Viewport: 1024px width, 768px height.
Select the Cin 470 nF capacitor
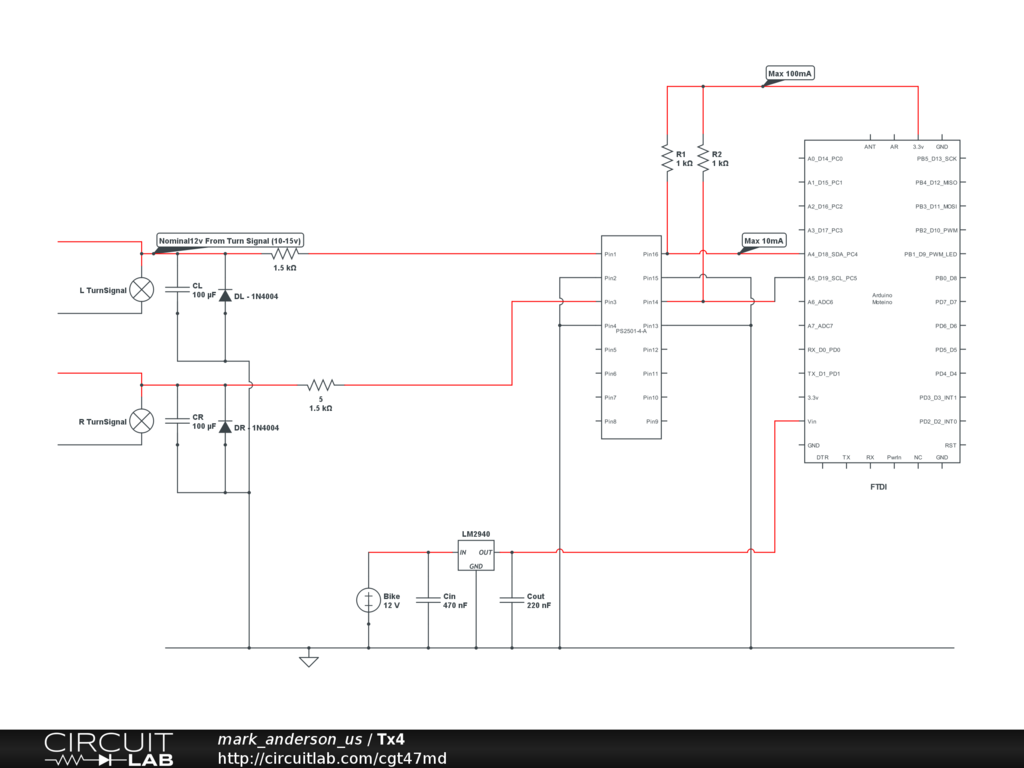point(428,600)
